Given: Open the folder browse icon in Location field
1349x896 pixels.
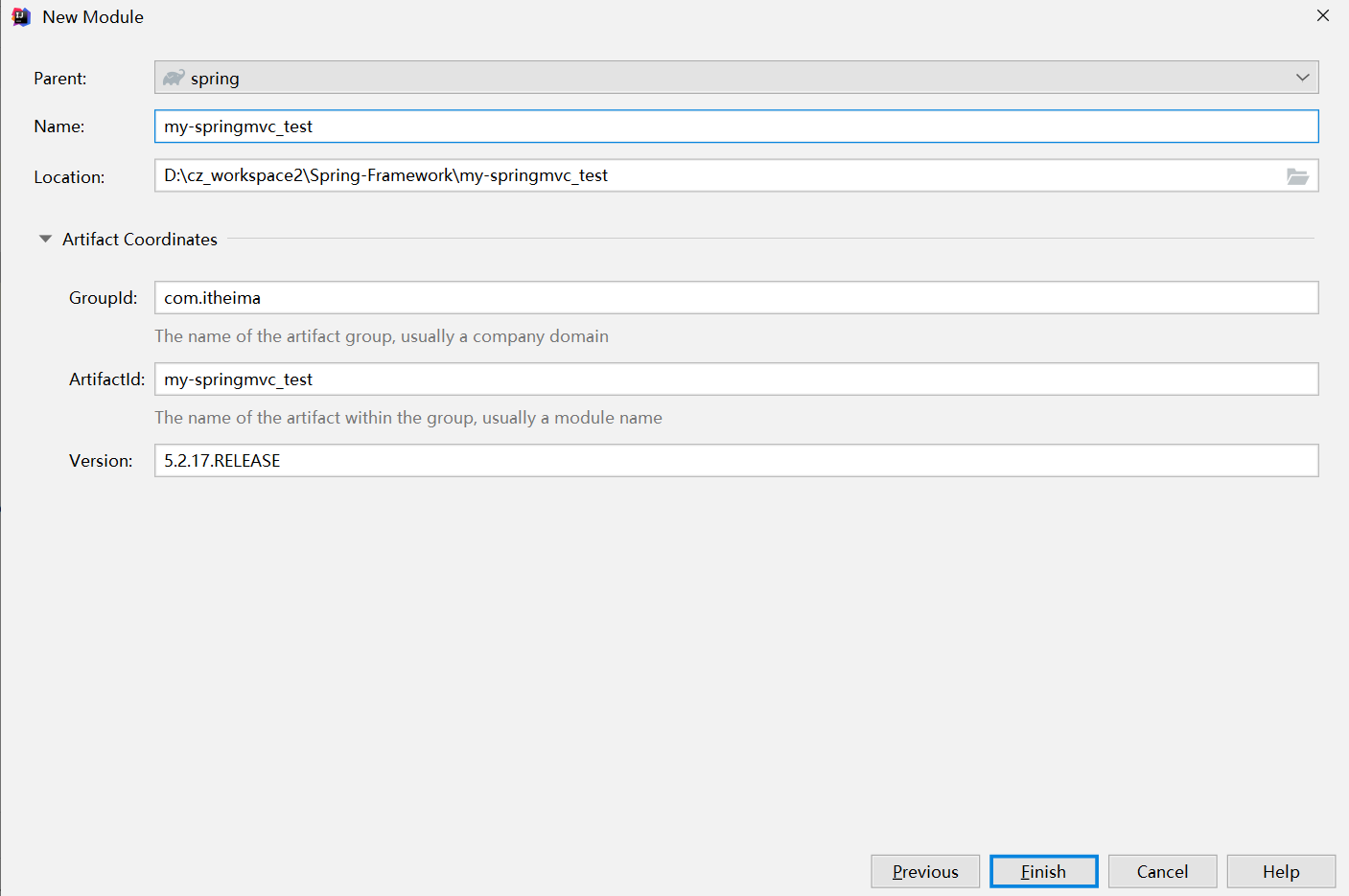Looking at the screenshot, I should coord(1297,176).
